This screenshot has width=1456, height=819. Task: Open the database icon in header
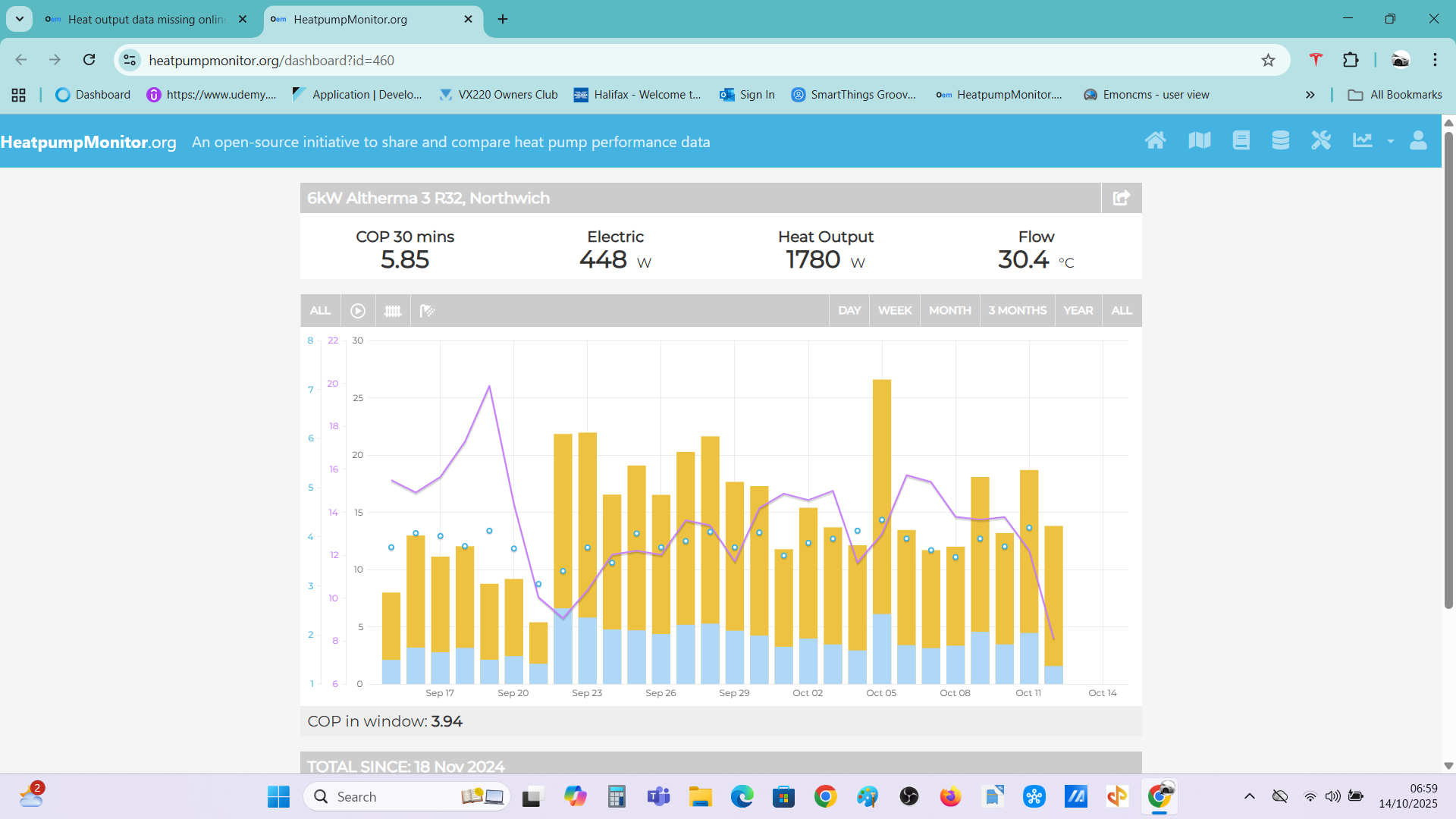(x=1280, y=141)
